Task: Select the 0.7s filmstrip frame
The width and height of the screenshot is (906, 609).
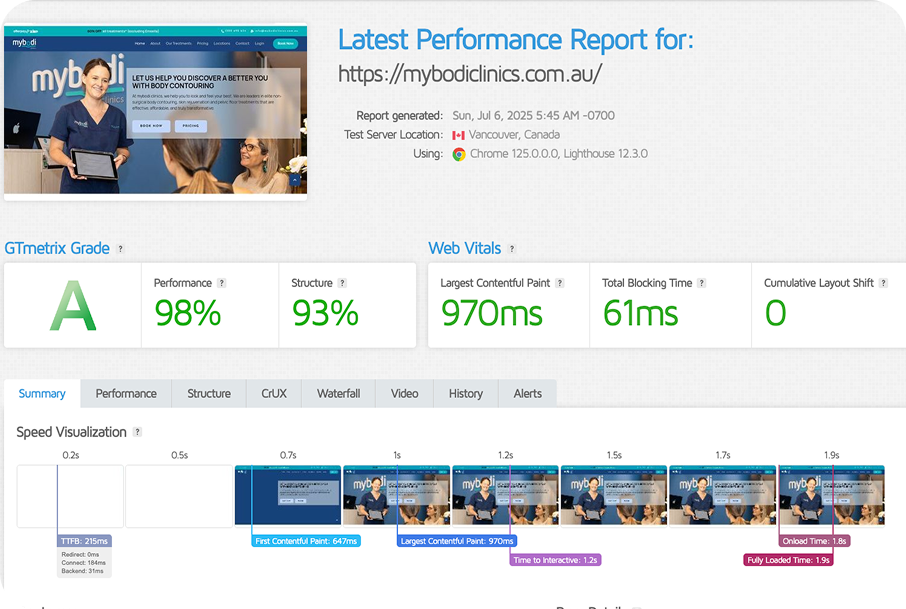Action: coord(288,496)
